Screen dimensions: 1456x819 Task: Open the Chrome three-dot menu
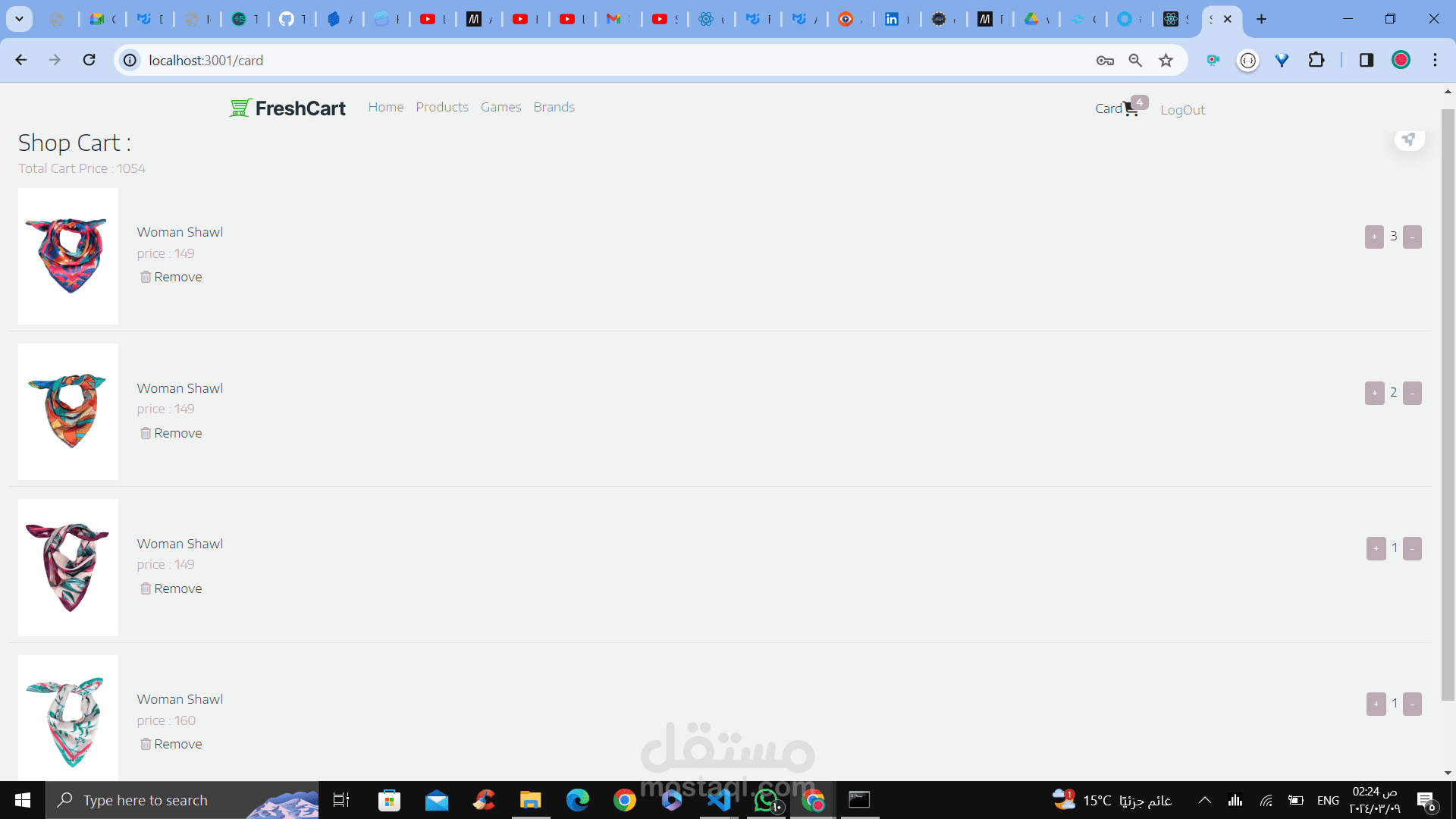(x=1435, y=61)
